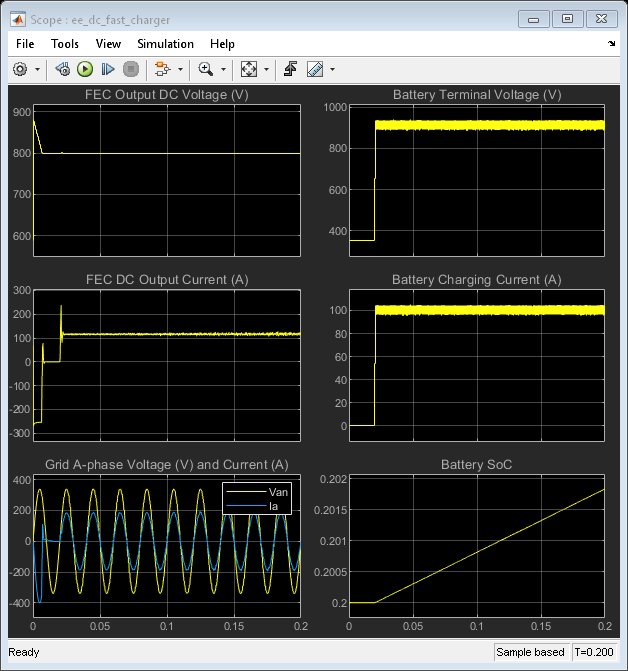This screenshot has height=671, width=628.
Task: Open the File menu
Action: point(25,44)
